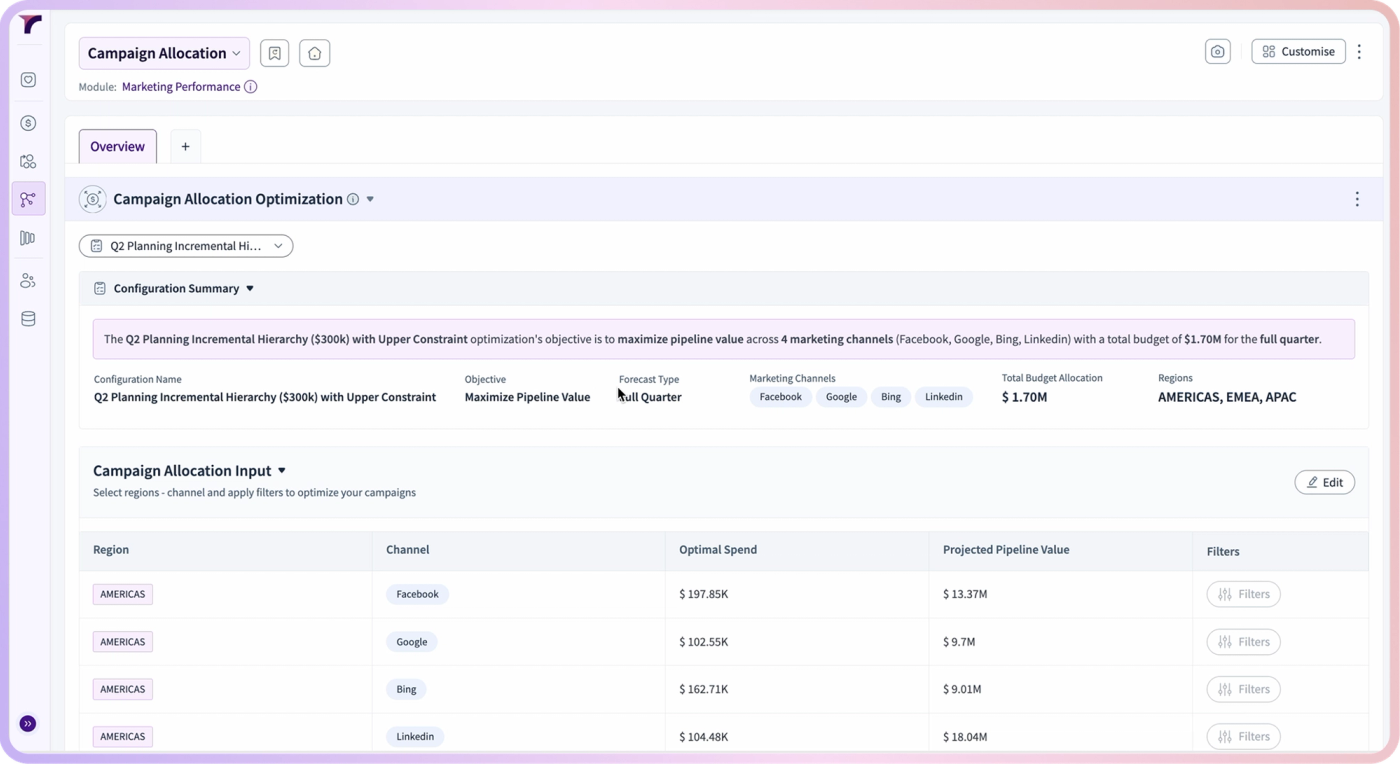Open the dollar sign sidebar icon
This screenshot has height=764, width=1400.
28,123
